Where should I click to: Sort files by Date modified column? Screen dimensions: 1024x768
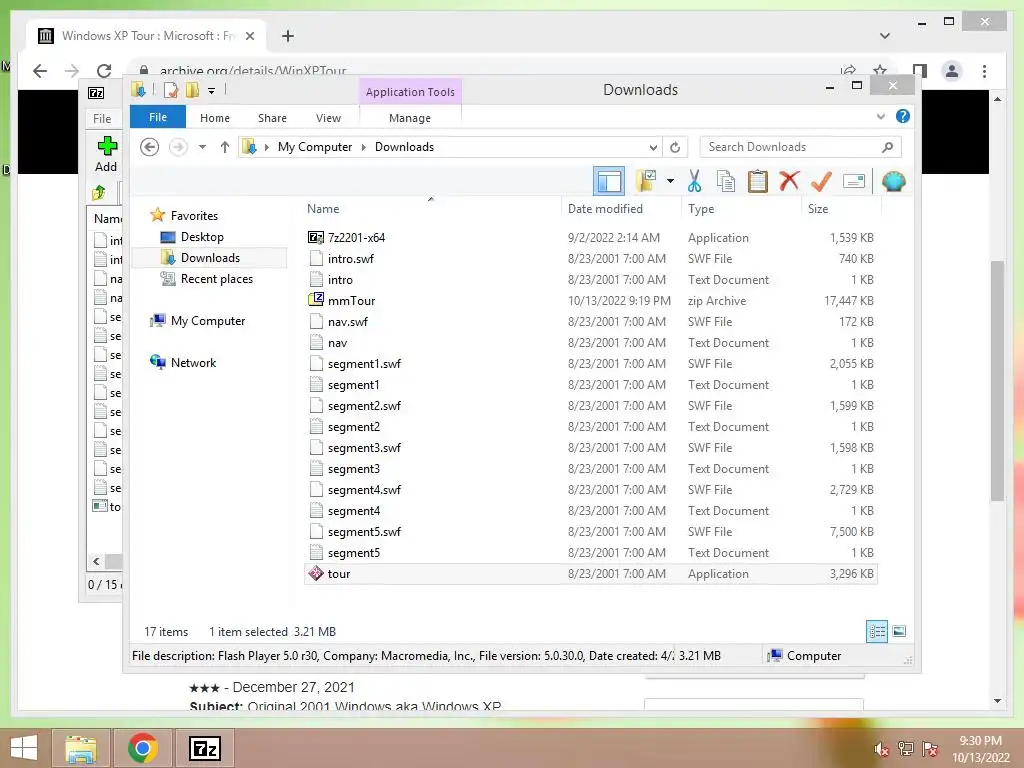pos(605,209)
